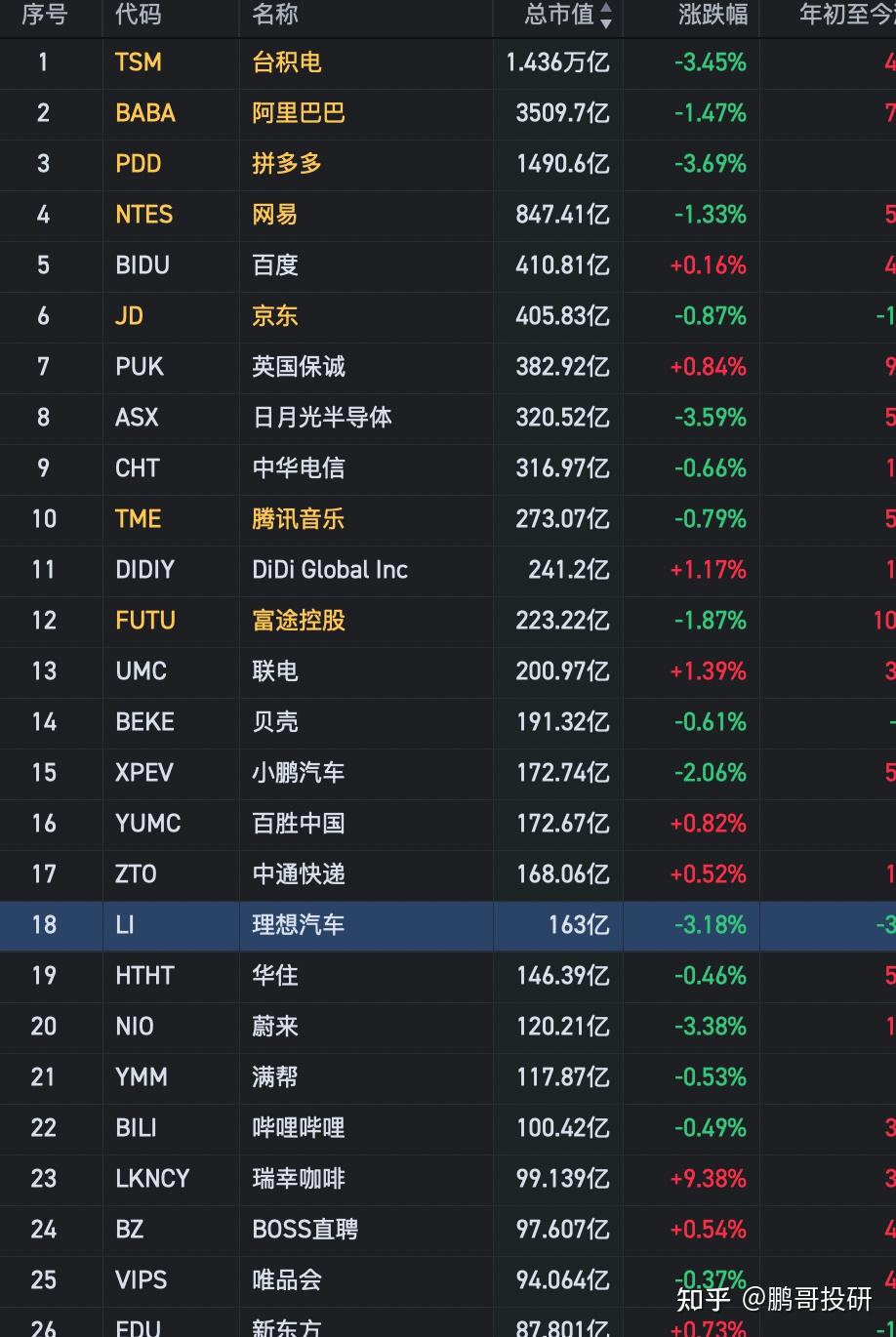
Task: Click 百度's +0.16% change value
Action: tap(707, 265)
